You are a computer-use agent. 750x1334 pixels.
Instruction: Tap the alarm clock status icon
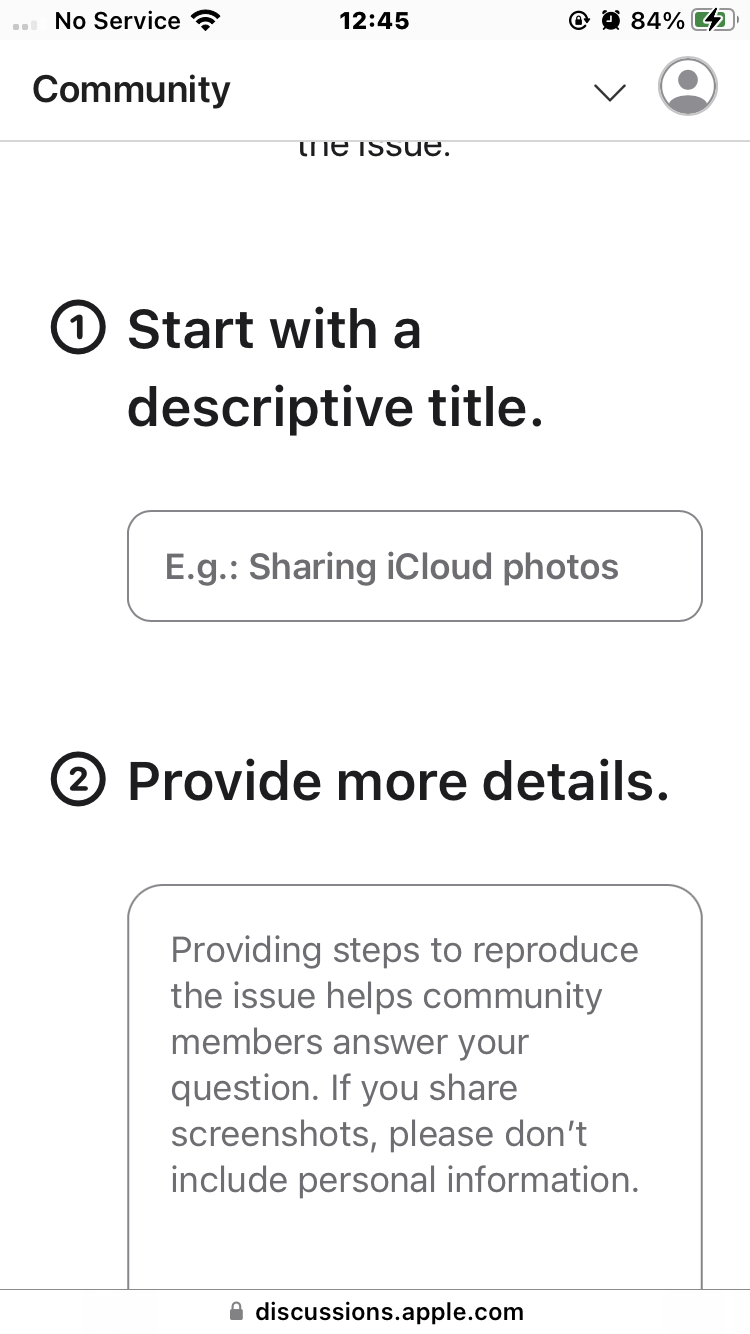(611, 20)
